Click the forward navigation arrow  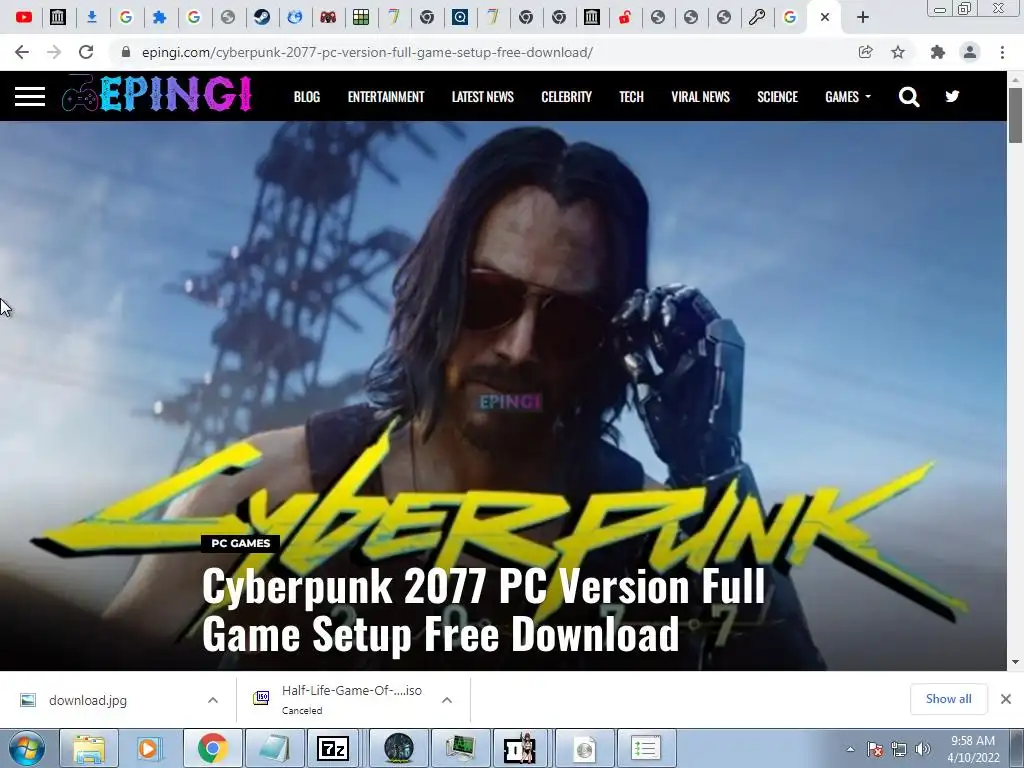pos(54,52)
